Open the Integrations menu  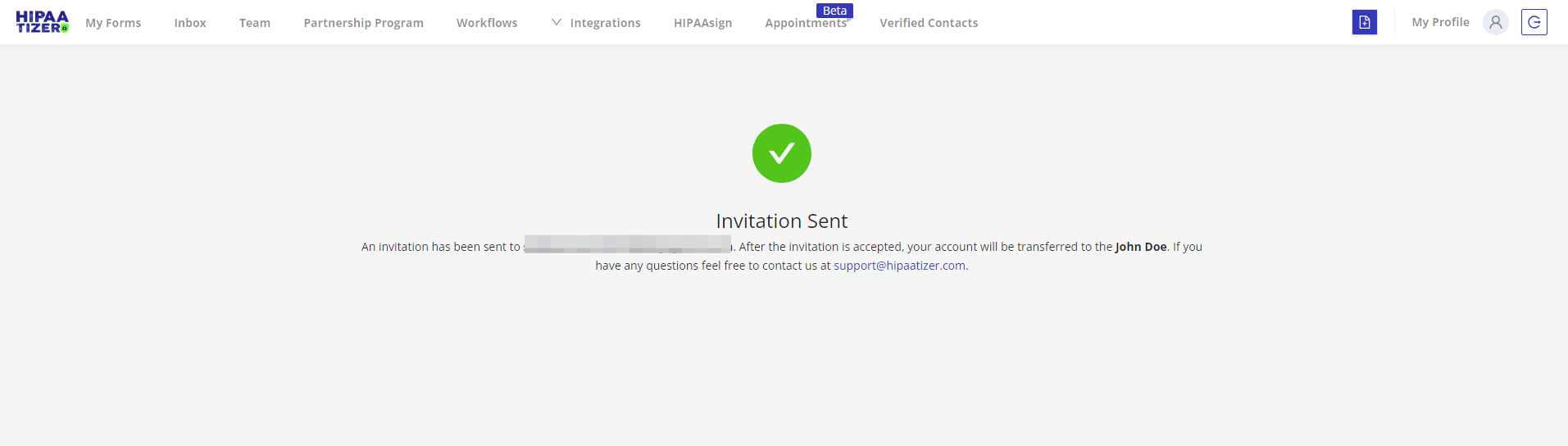605,23
